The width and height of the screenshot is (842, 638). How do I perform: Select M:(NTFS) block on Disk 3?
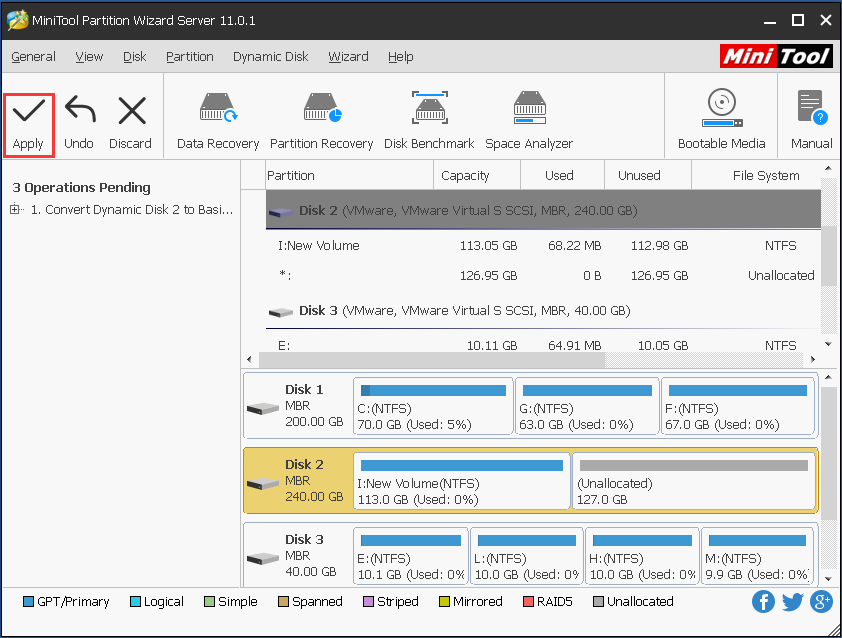point(758,556)
